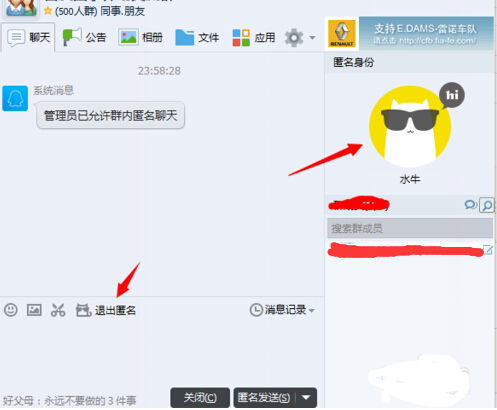497x410 pixels.
Task: Expand the 消息记录 message history dropdown
Action: (282, 310)
